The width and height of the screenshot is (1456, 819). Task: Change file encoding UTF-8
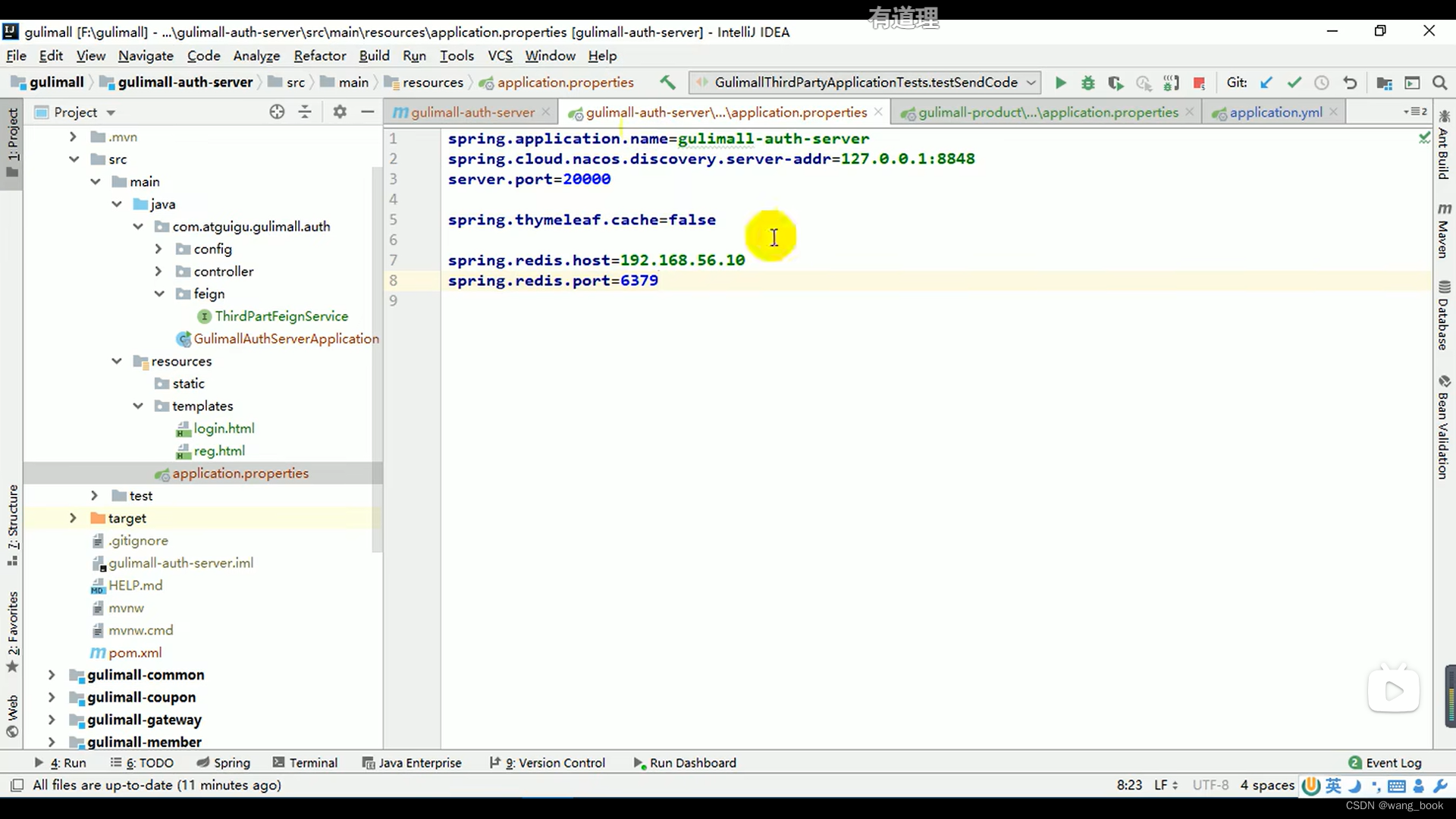coord(1210,785)
